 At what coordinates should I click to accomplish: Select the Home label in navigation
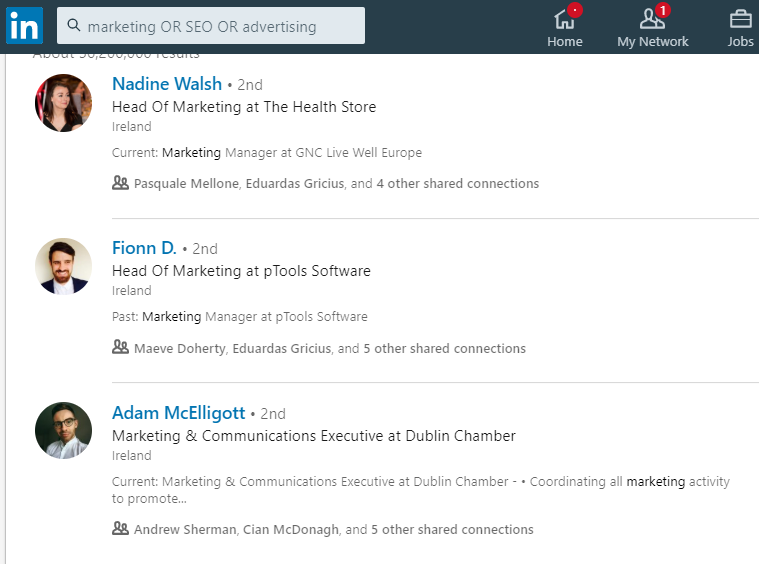(x=565, y=42)
